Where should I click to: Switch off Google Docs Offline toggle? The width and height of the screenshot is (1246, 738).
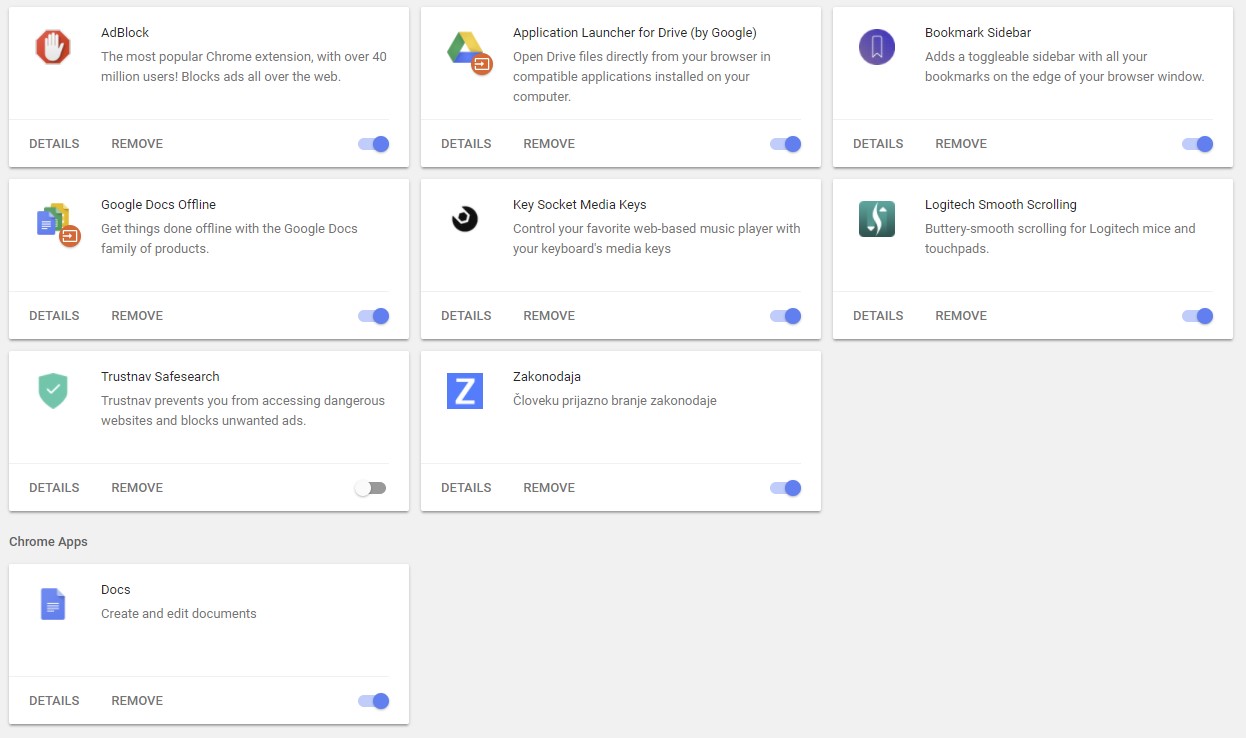coord(374,316)
